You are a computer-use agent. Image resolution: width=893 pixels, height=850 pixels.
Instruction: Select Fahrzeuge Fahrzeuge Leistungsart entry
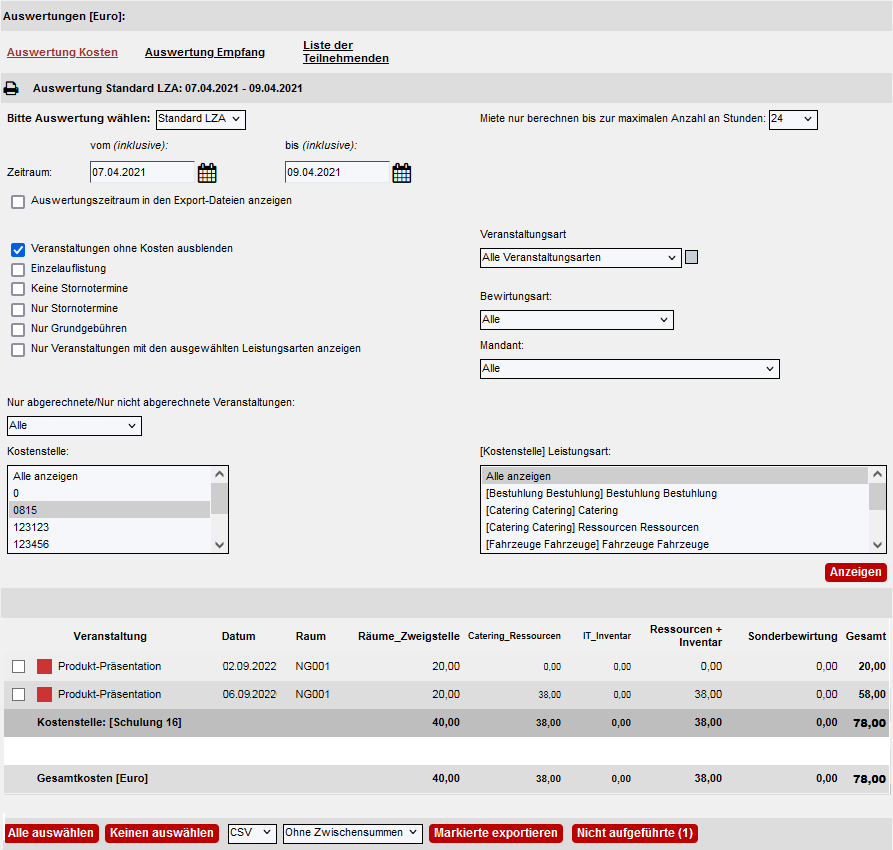pyautogui.click(x=675, y=544)
